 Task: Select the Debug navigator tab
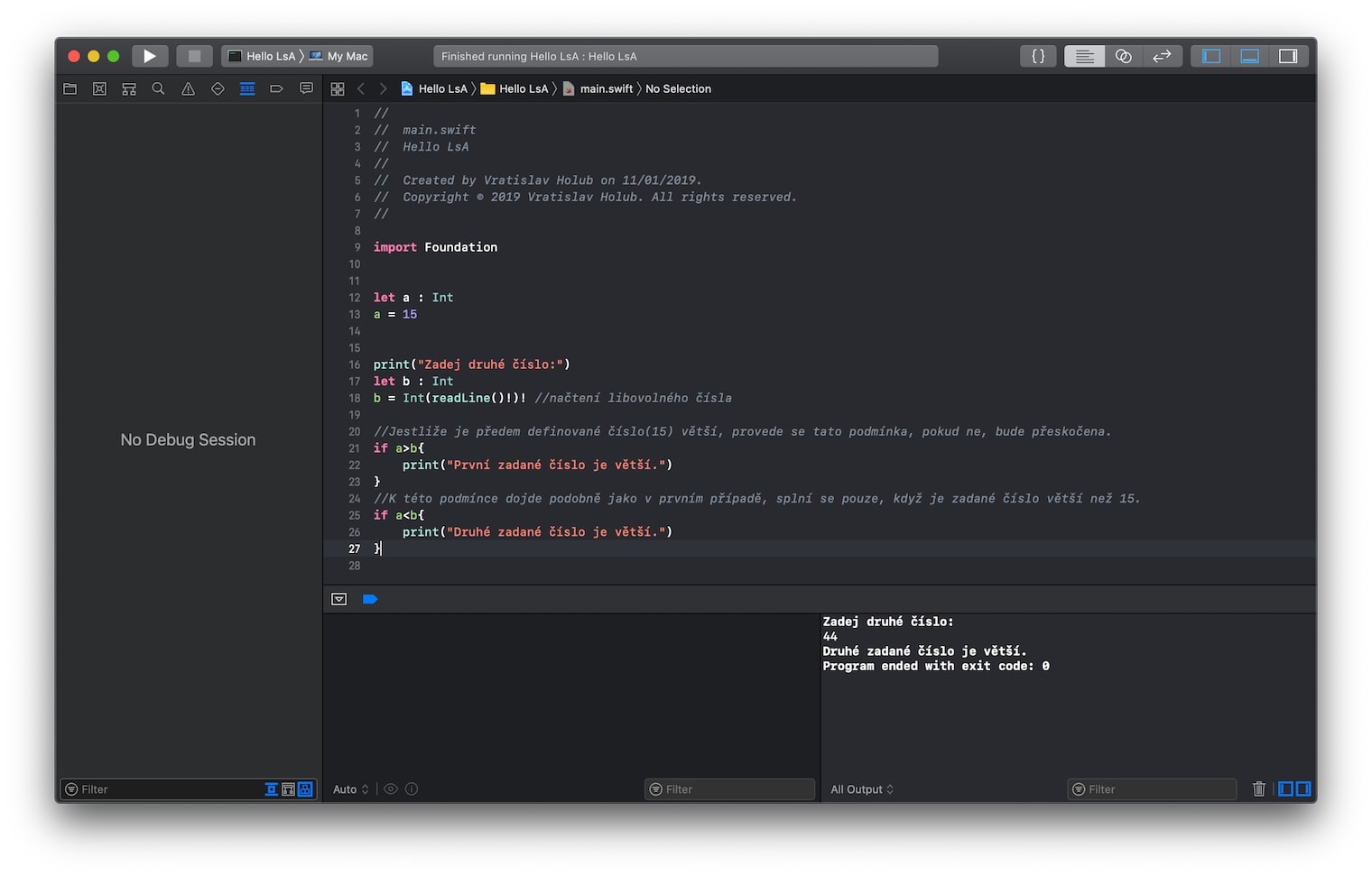click(247, 88)
